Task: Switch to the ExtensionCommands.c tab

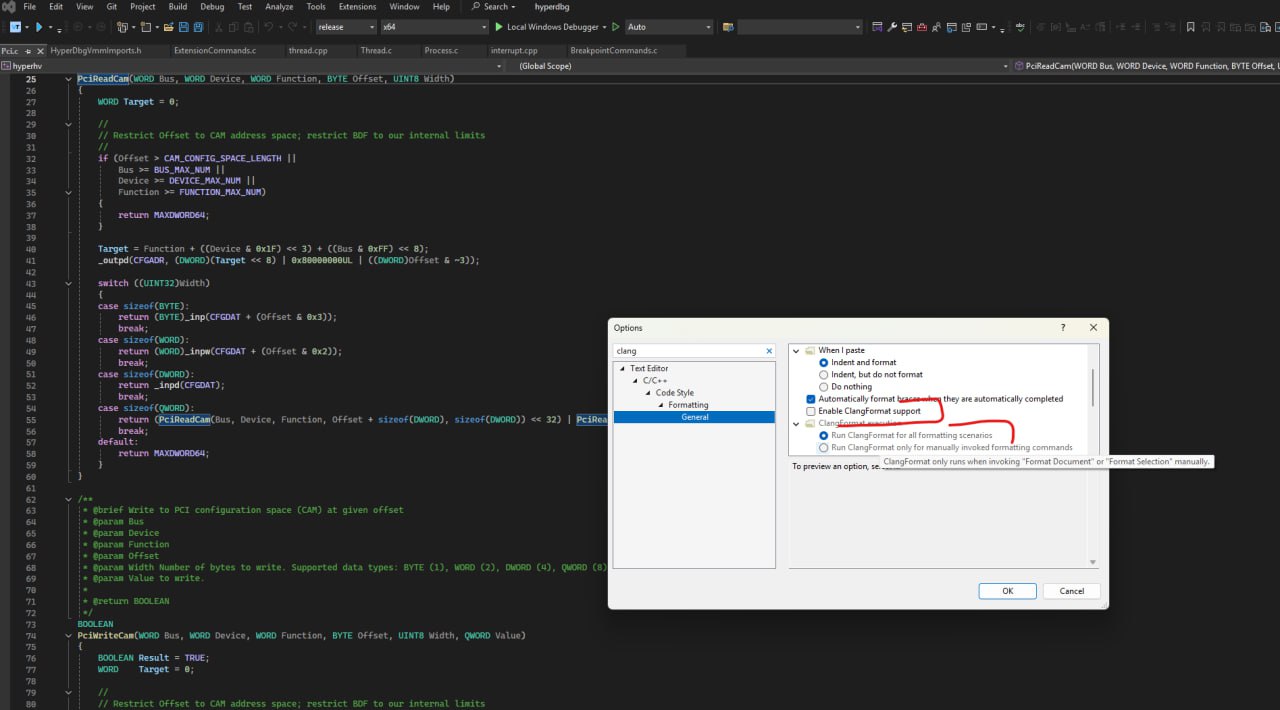Action: (214, 50)
